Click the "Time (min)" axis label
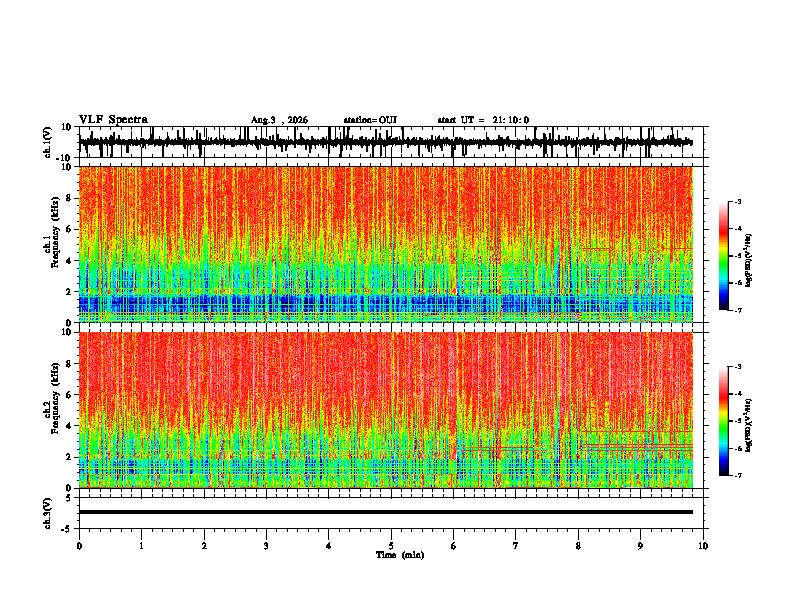The width and height of the screenshot is (792, 612). [400, 555]
